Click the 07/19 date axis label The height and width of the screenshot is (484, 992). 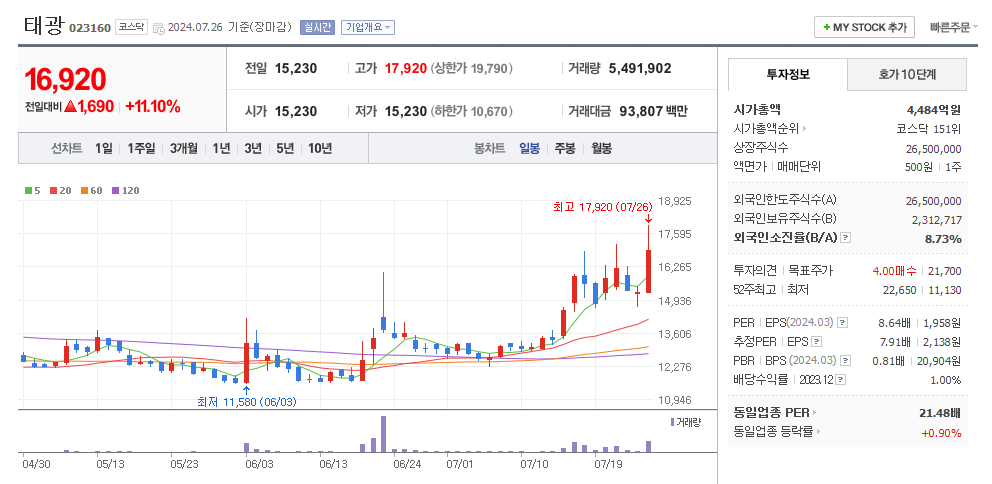[608, 464]
